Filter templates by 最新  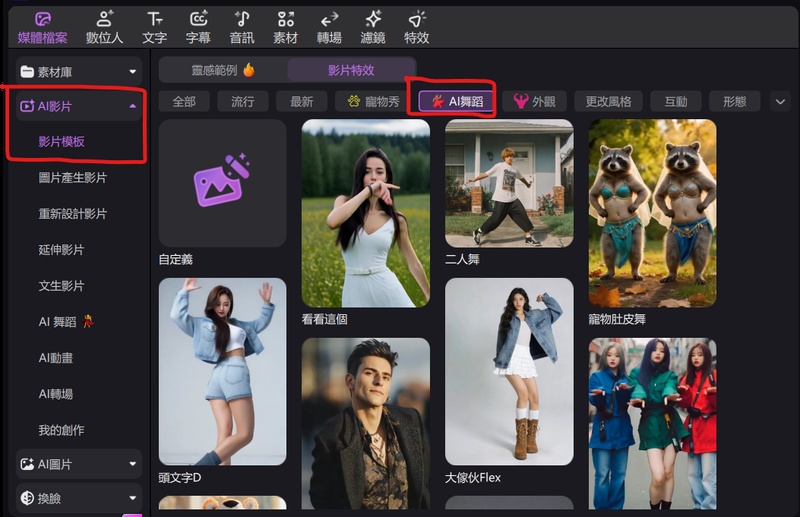click(x=302, y=102)
